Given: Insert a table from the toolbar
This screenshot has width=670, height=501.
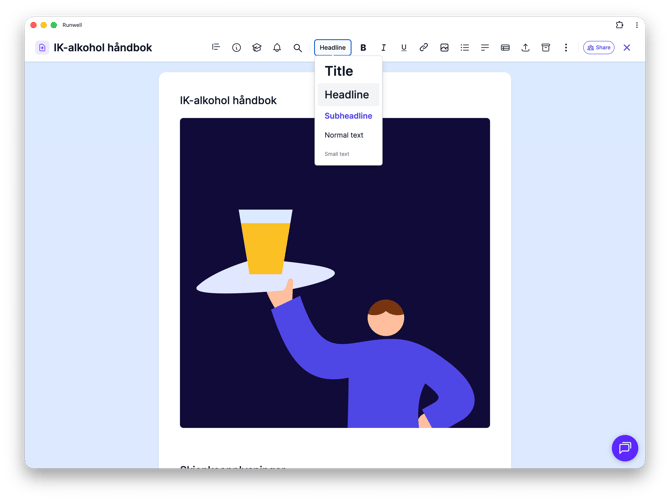Looking at the screenshot, I should (x=505, y=47).
